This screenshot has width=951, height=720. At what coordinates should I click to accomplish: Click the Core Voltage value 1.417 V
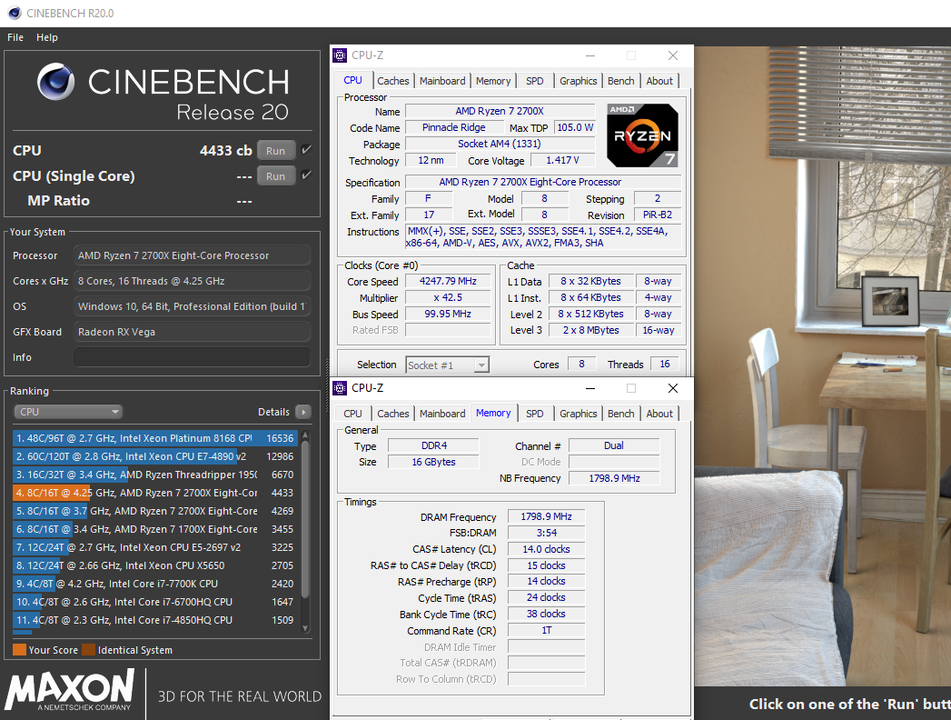(x=562, y=160)
